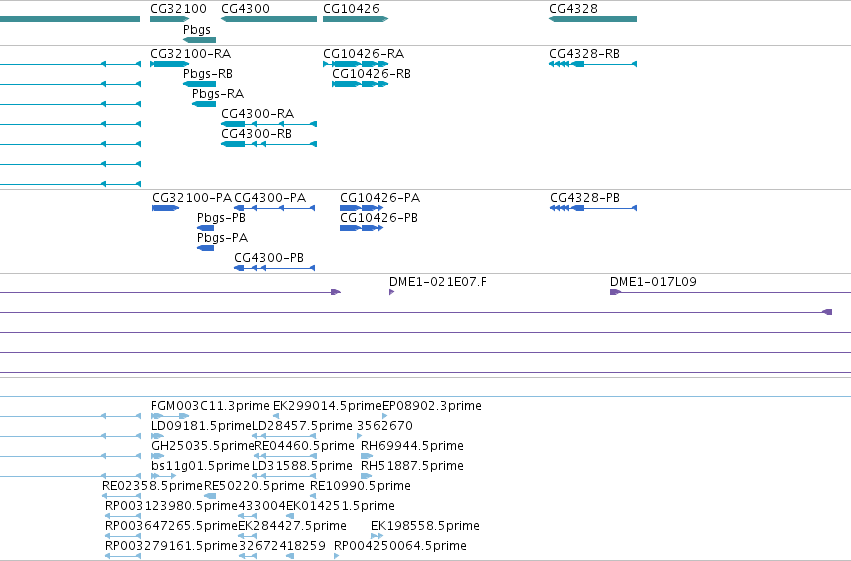Screen dimensions: 851x561
Task: Select transcript CG32100-RA
Action: point(169,64)
